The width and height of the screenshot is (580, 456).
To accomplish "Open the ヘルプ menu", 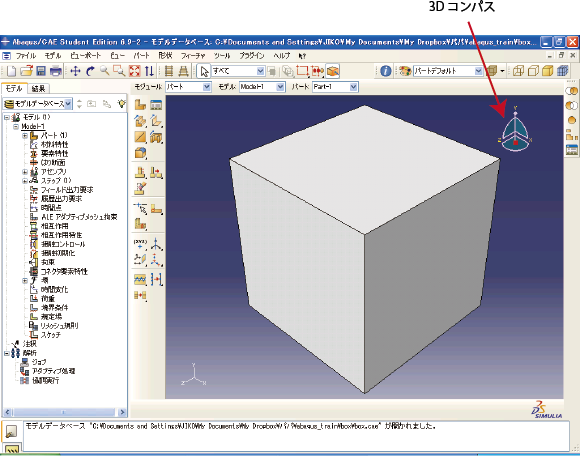I will 282,56.
